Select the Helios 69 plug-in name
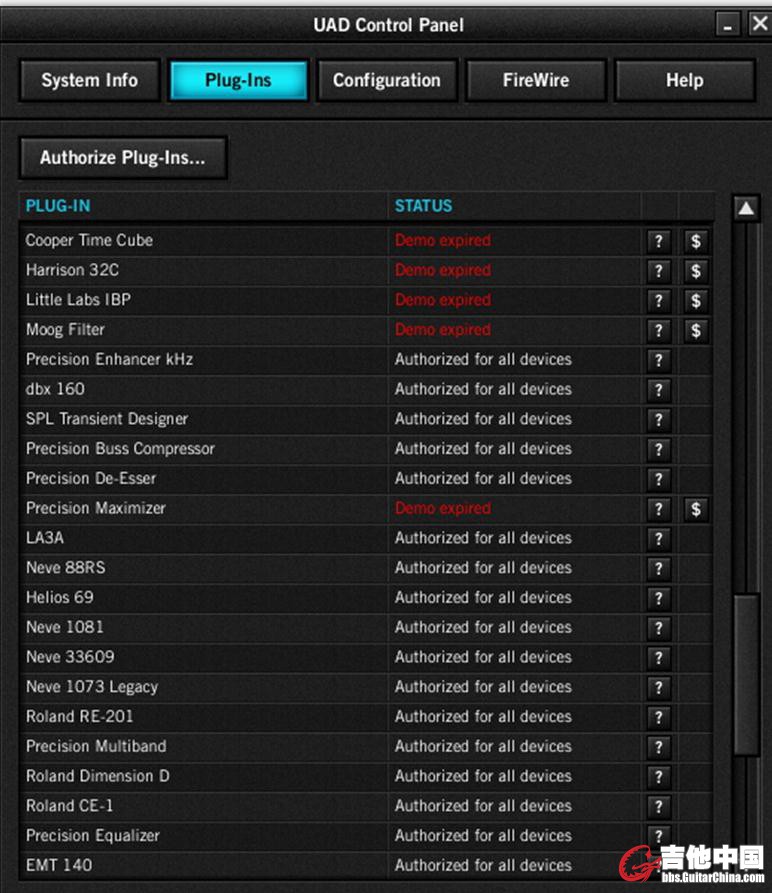The image size is (772, 893). (60, 597)
